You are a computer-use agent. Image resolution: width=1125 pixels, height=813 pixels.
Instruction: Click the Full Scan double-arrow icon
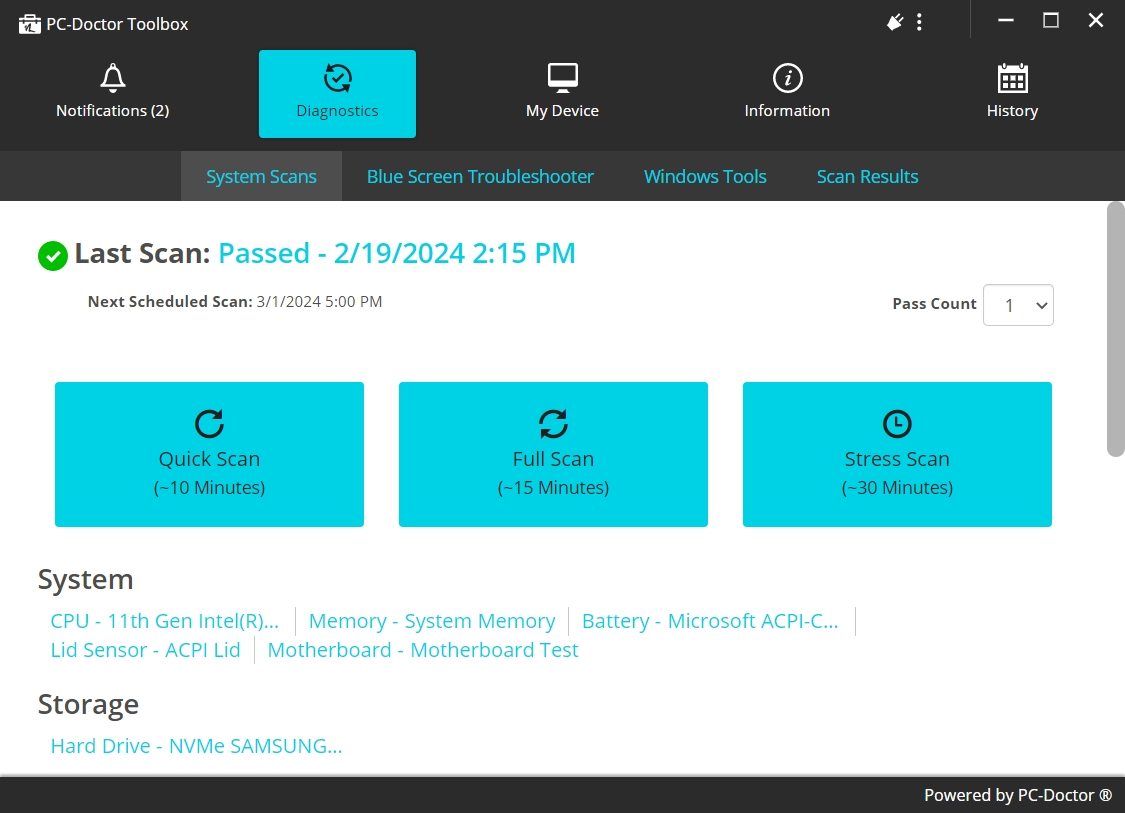pyautogui.click(x=553, y=423)
